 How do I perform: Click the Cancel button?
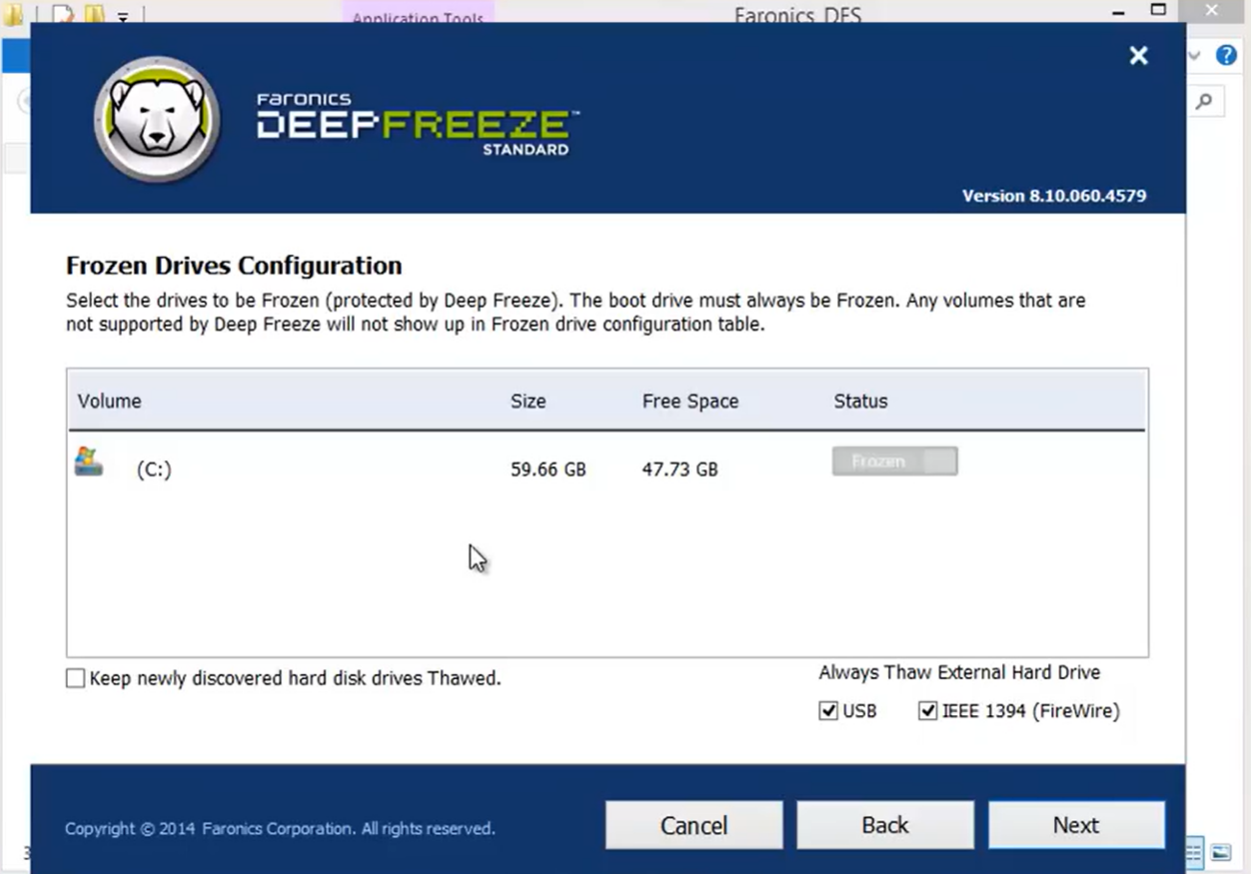(x=694, y=825)
